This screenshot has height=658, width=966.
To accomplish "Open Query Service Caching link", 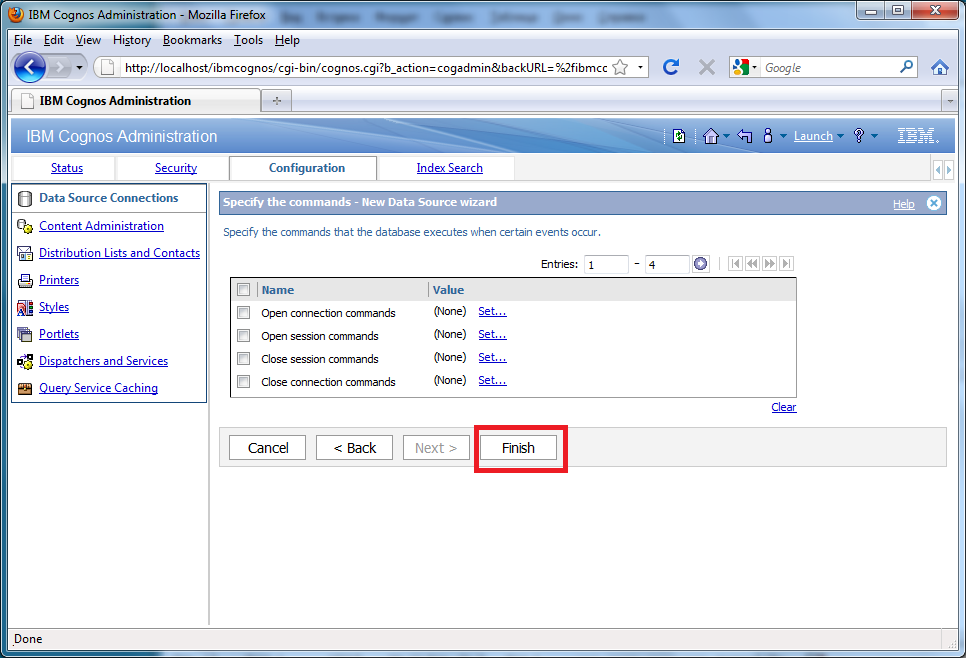I will pos(99,388).
